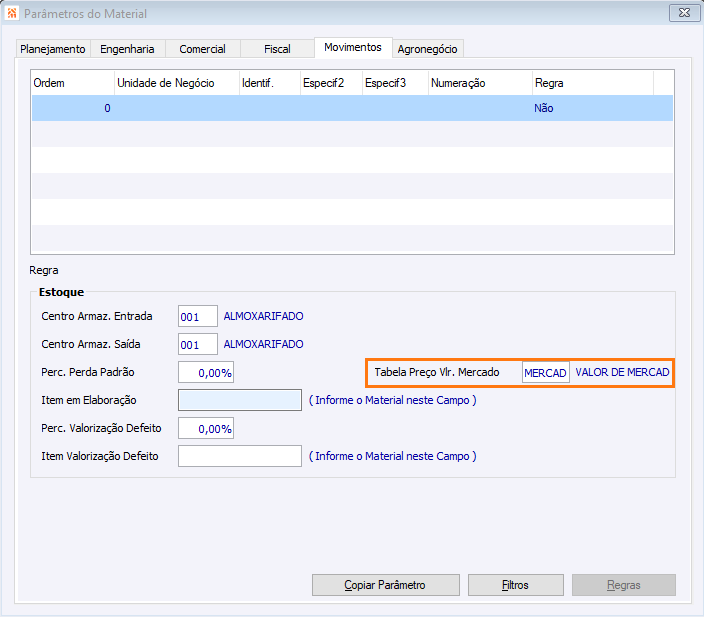704x617 pixels.
Task: Click the Tabela Preço Vlr. Mercado field
Action: [546, 373]
